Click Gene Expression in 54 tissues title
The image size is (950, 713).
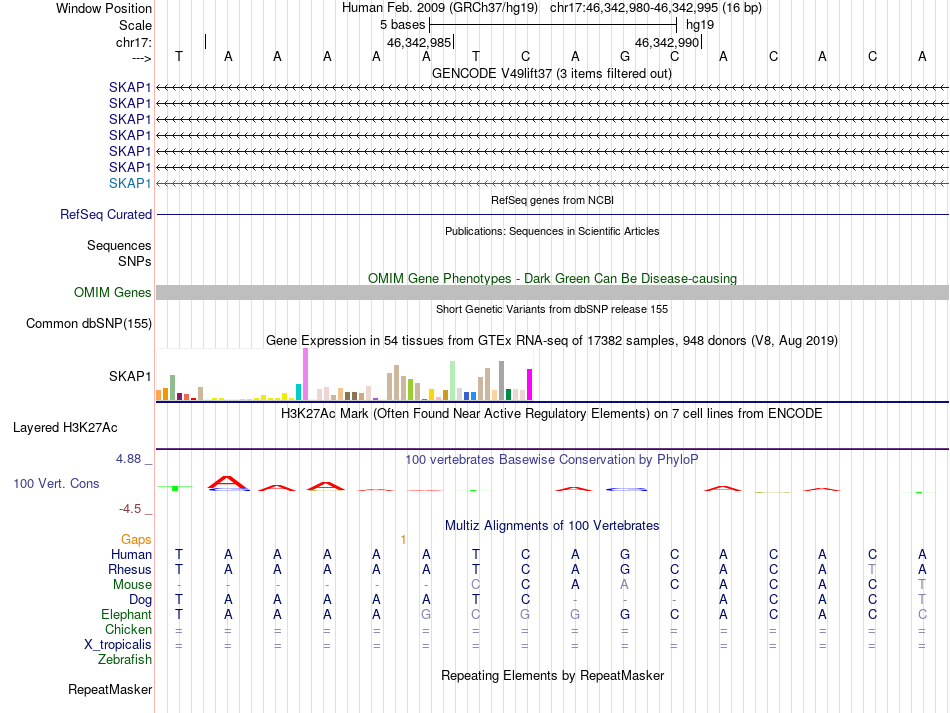click(x=552, y=340)
